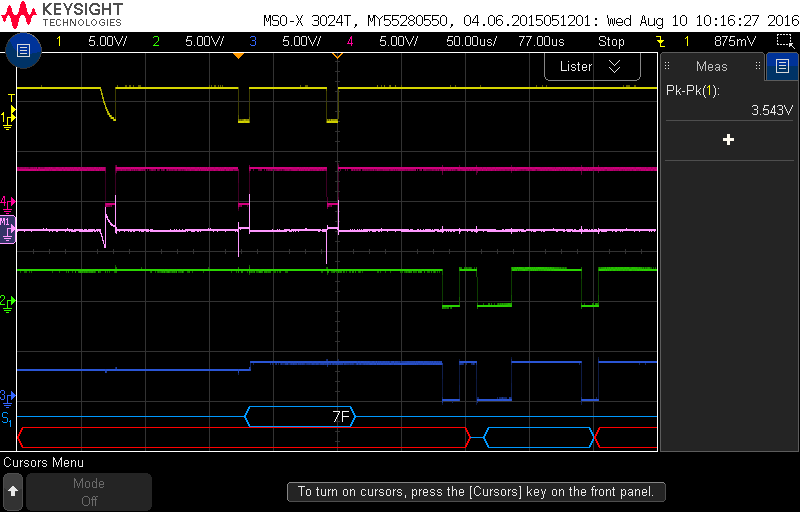Open the Meas sidebar tab

click(x=712, y=66)
